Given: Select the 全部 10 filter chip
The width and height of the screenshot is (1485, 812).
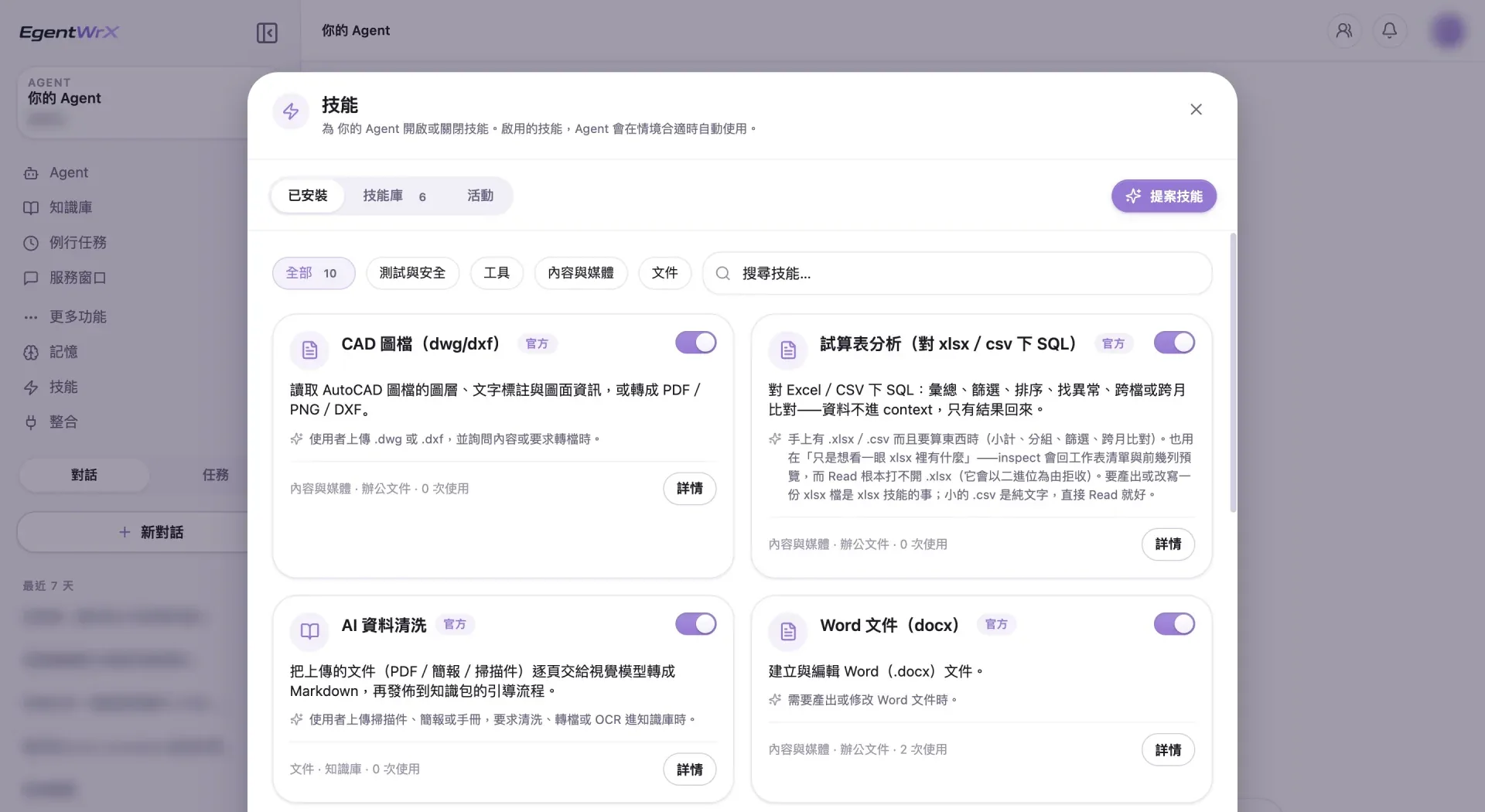Looking at the screenshot, I should tap(313, 273).
